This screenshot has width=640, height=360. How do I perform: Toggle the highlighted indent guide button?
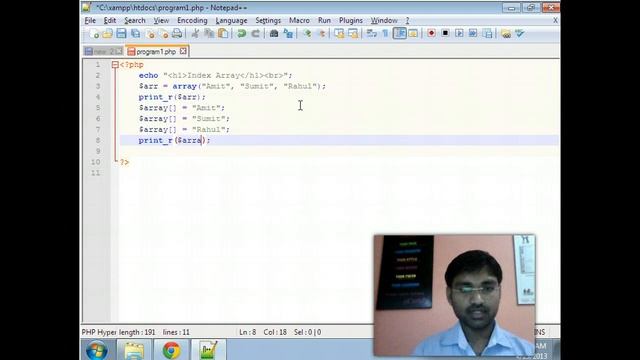click(400, 34)
